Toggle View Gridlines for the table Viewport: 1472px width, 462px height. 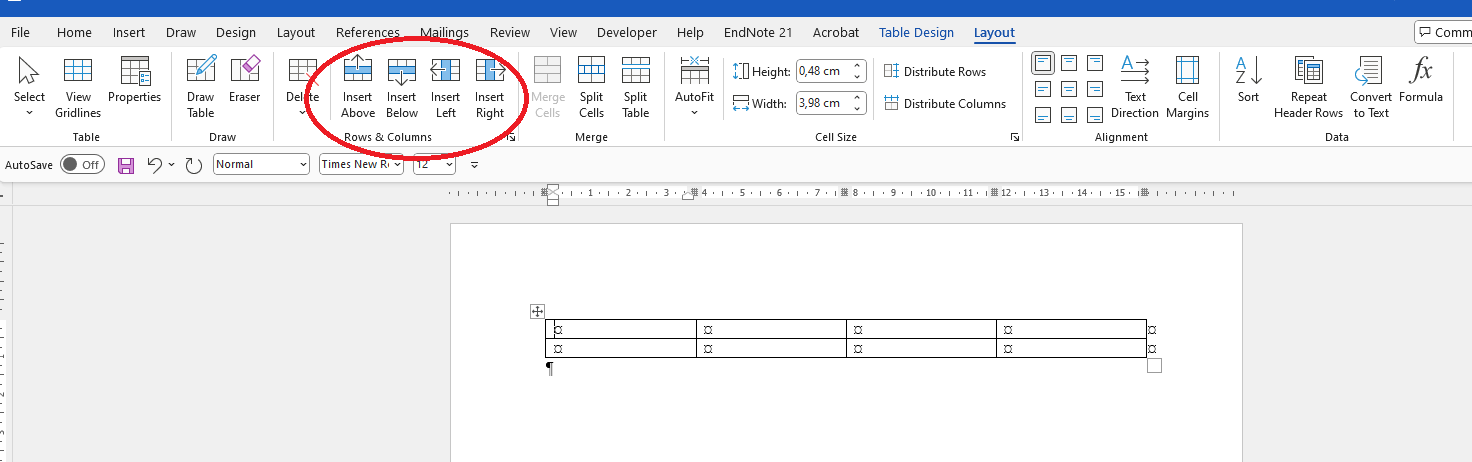pyautogui.click(x=78, y=87)
